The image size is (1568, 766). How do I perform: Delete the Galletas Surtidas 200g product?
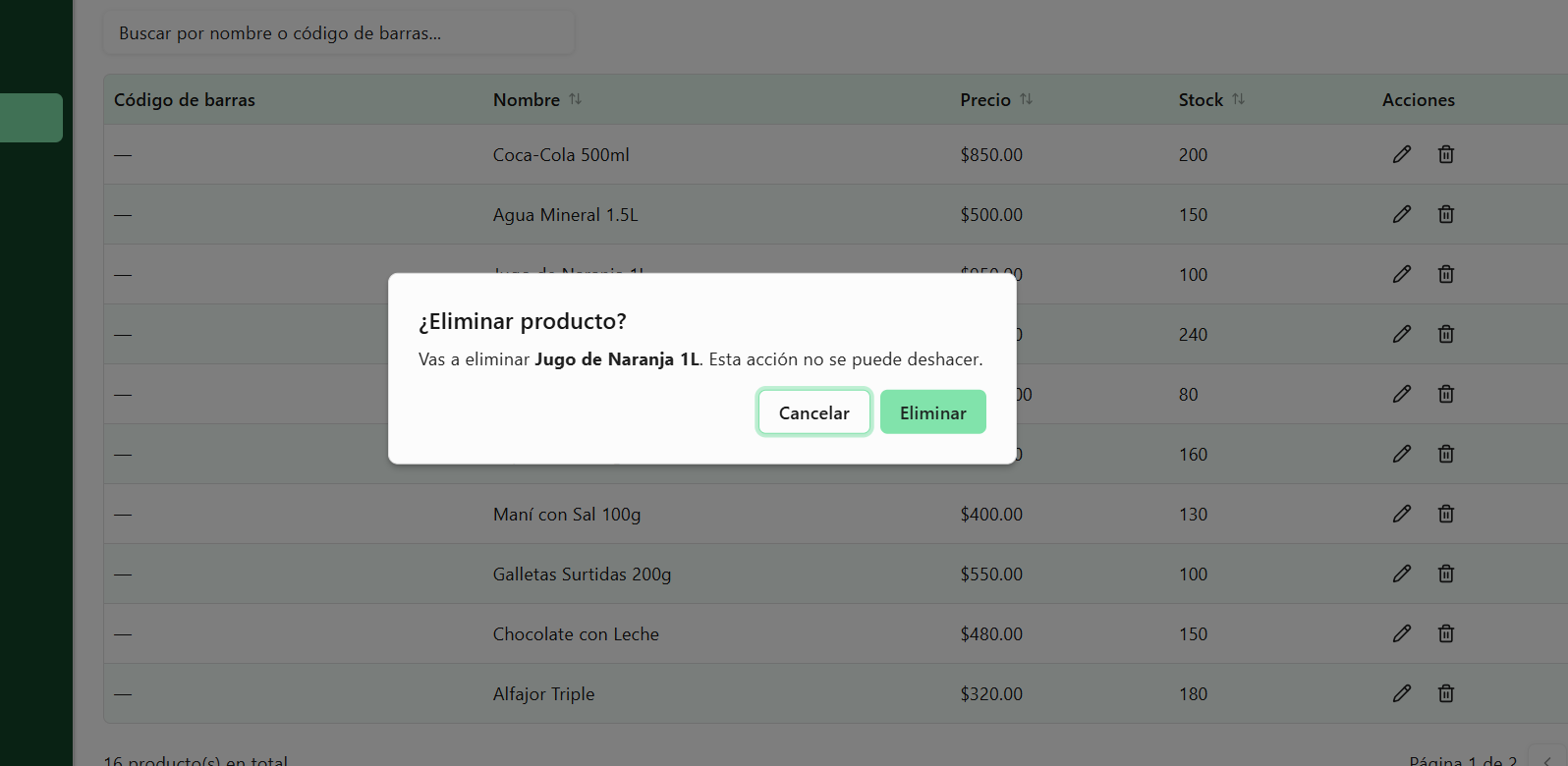(1446, 574)
